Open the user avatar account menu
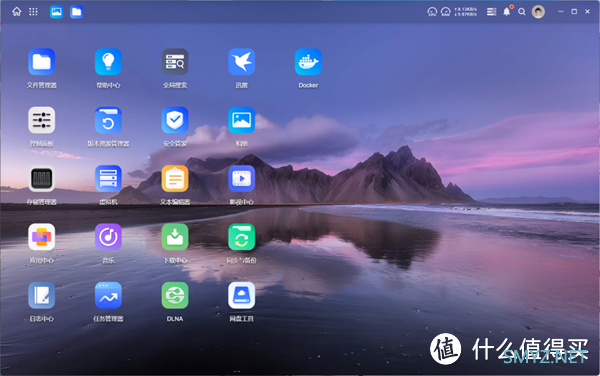 pos(538,12)
